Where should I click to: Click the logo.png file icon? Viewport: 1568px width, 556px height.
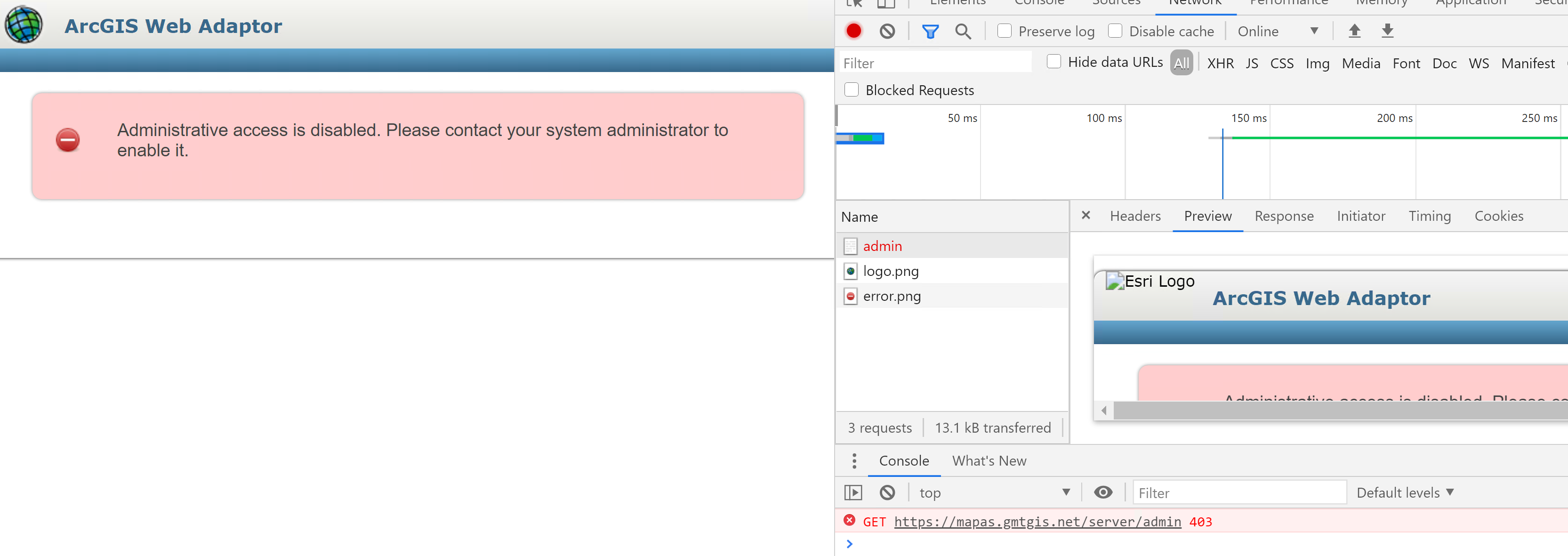click(x=850, y=271)
